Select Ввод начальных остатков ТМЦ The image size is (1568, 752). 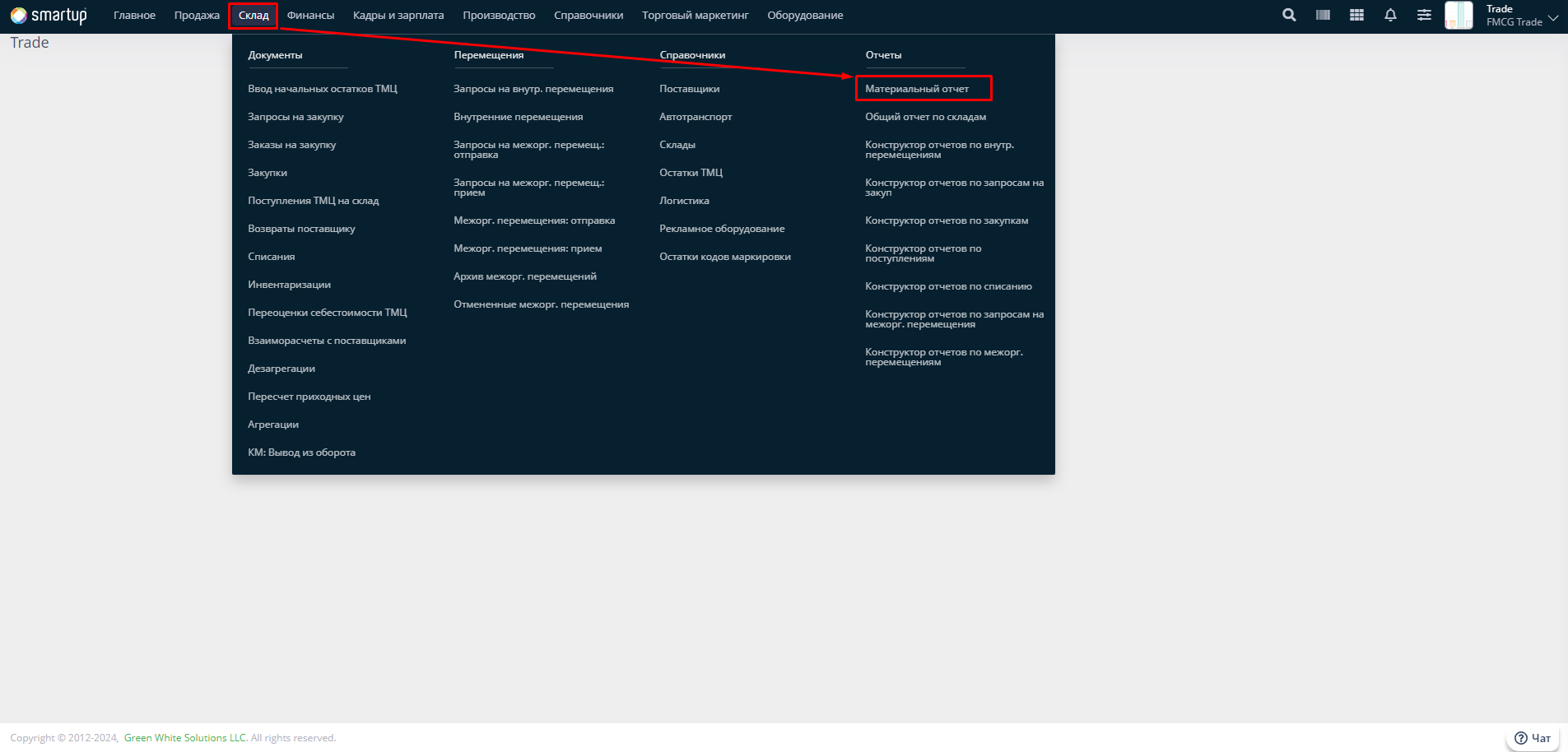pos(323,89)
